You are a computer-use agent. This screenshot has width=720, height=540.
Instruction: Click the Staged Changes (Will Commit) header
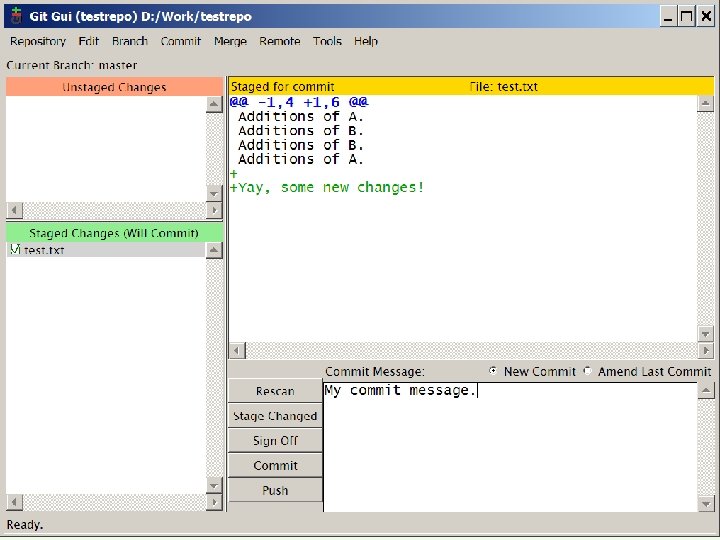(x=114, y=233)
